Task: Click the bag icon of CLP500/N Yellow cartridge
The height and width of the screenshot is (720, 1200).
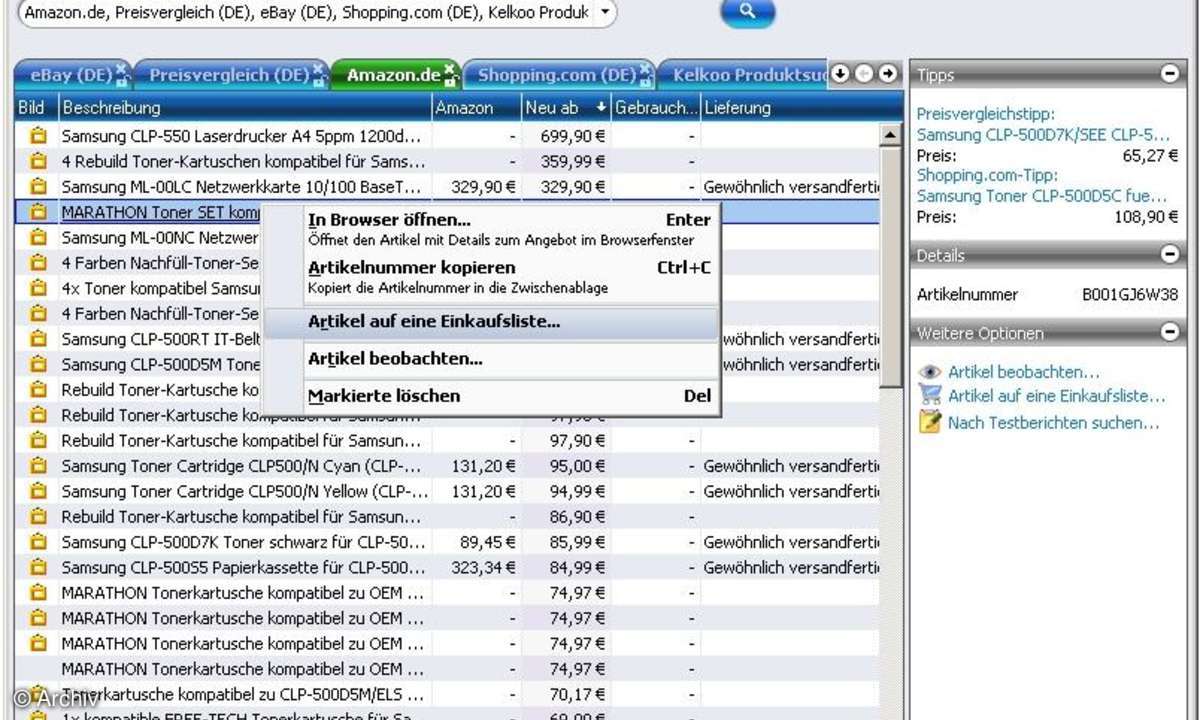Action: 38,491
